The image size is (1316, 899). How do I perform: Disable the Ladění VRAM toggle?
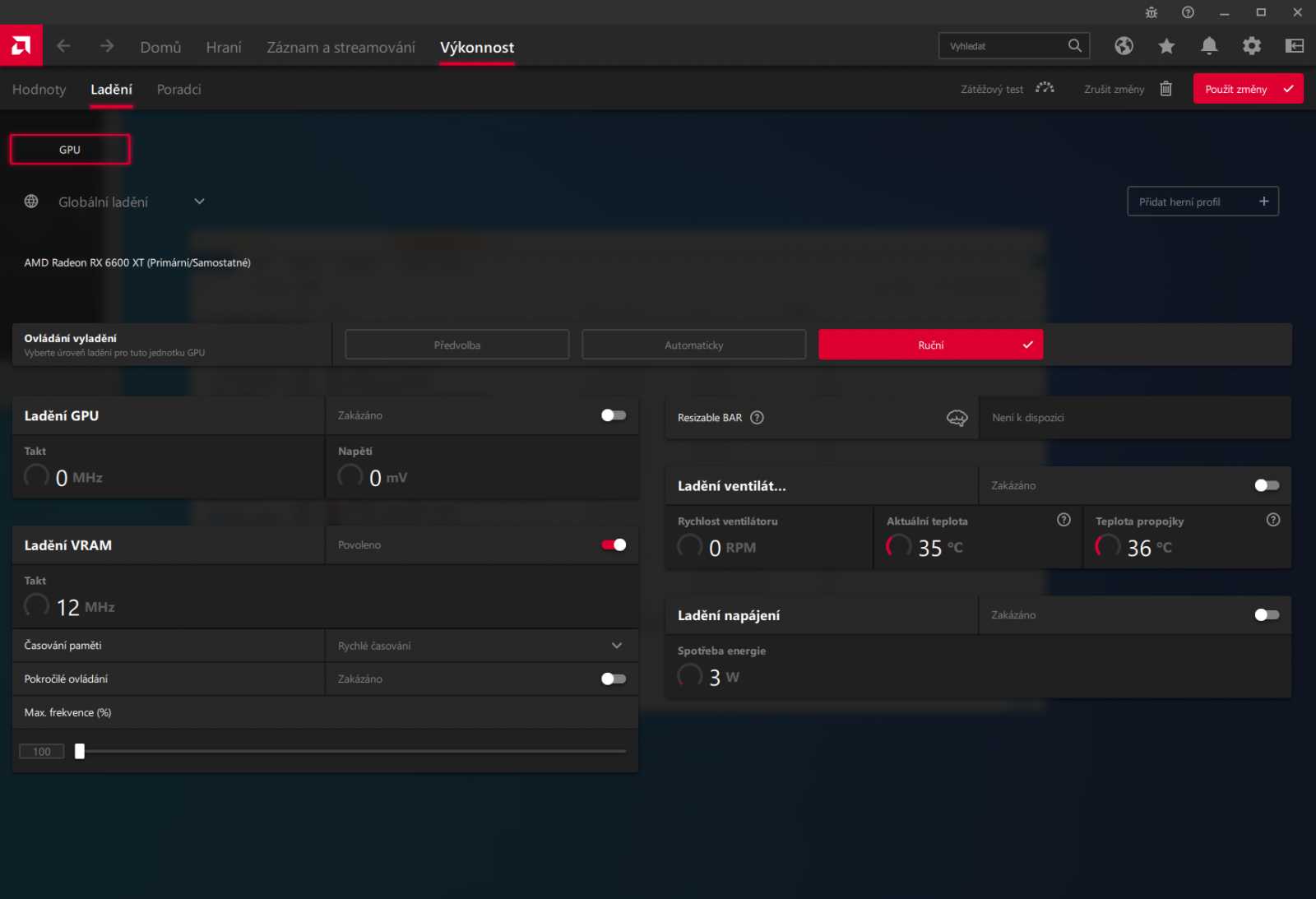pyautogui.click(x=614, y=544)
